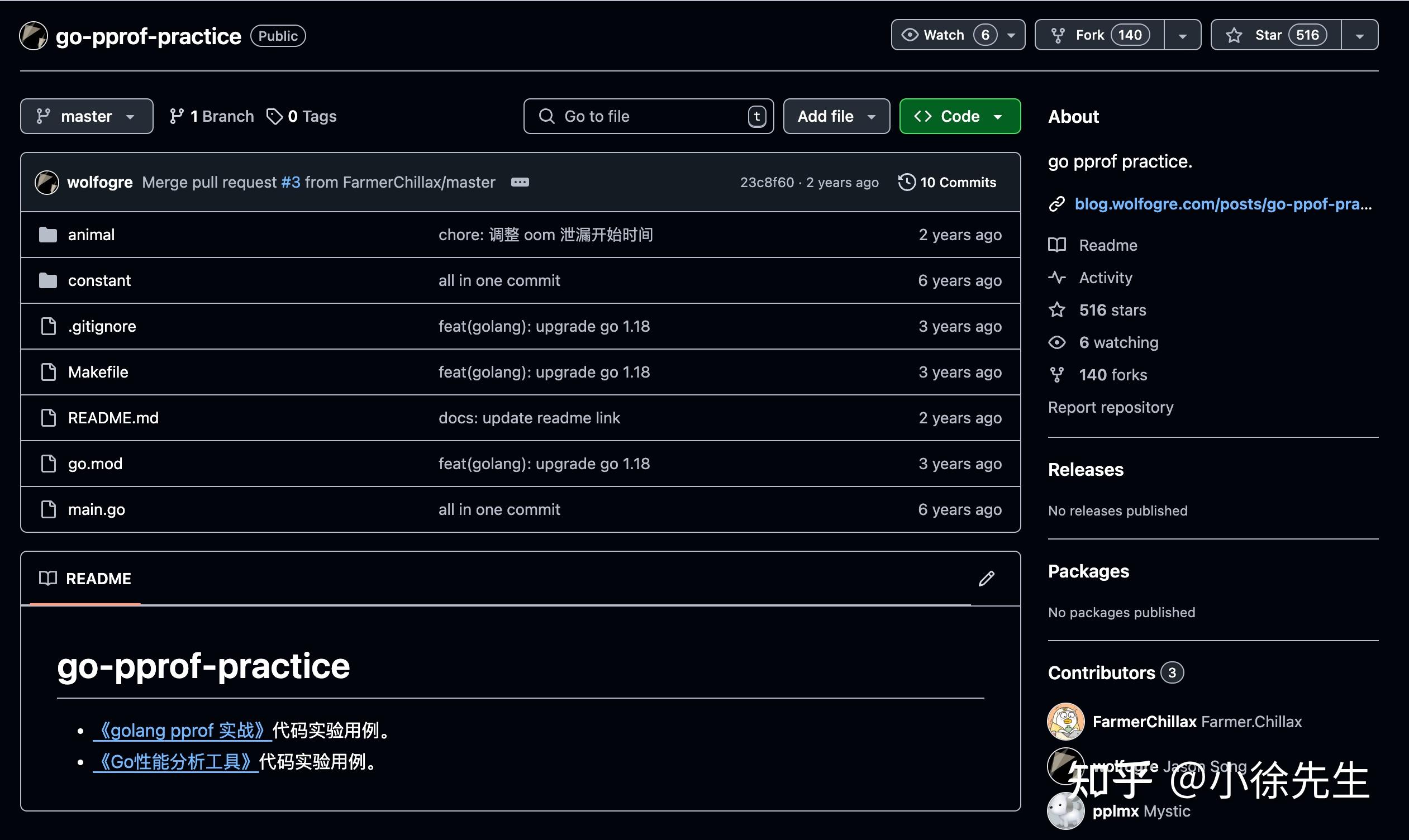View the 10 Commits history
The width and height of the screenshot is (1409, 840).
click(x=947, y=182)
